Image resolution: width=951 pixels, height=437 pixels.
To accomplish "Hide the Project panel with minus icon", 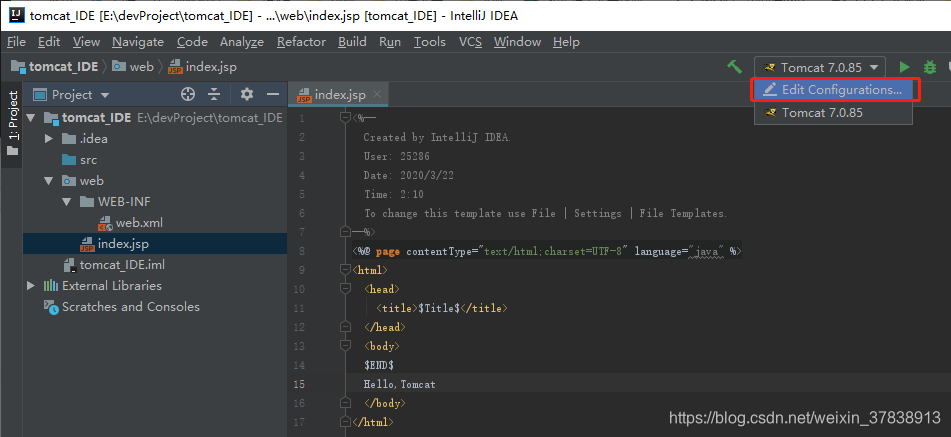I will point(273,95).
